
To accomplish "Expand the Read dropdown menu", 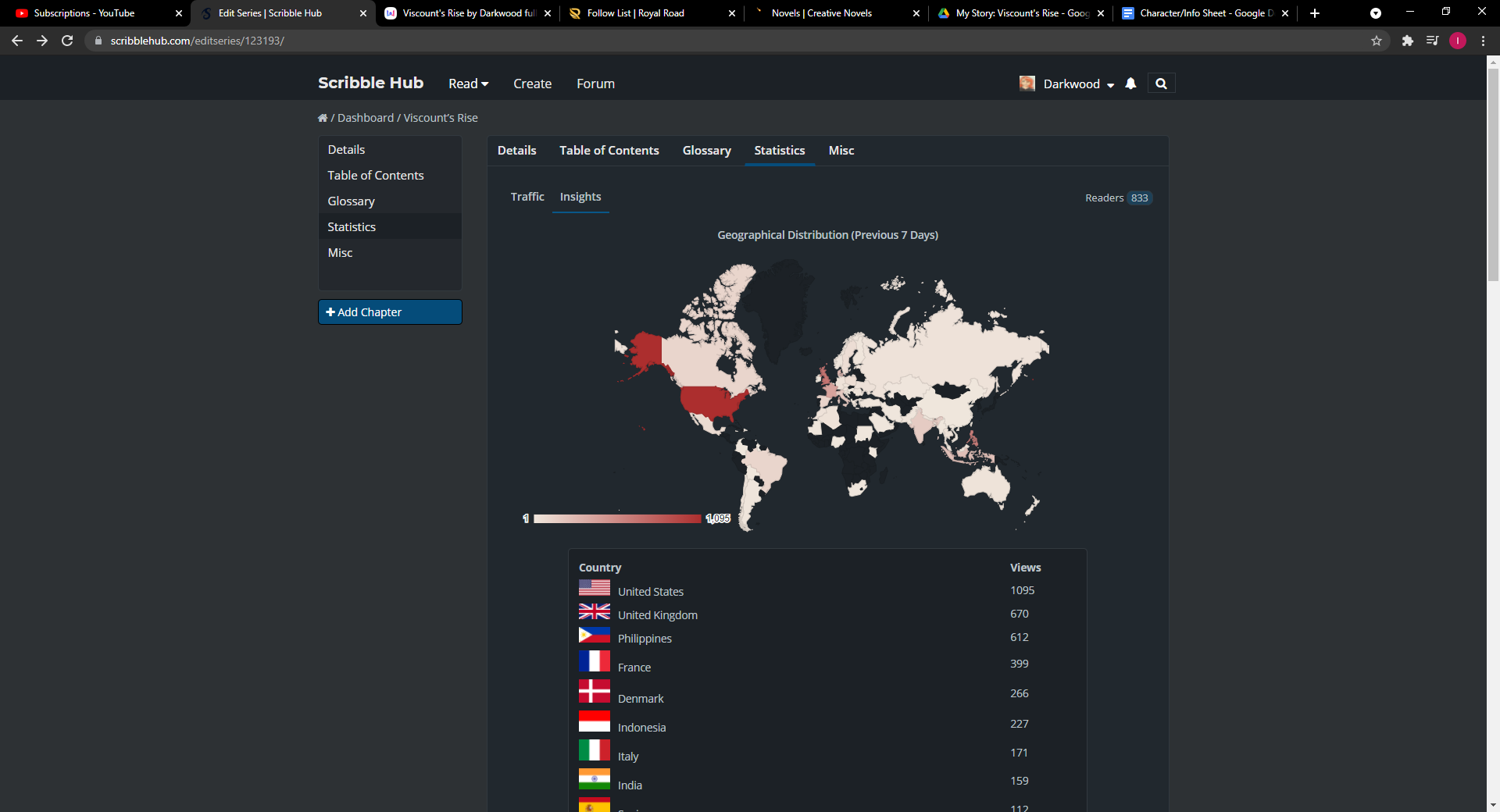I will coord(468,84).
